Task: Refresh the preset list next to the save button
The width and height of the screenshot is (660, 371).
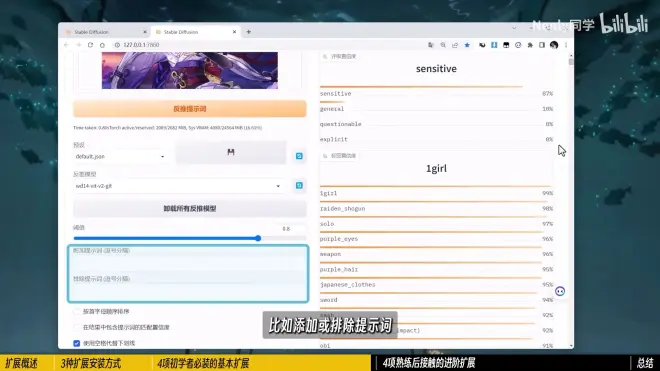Action: [x=299, y=156]
